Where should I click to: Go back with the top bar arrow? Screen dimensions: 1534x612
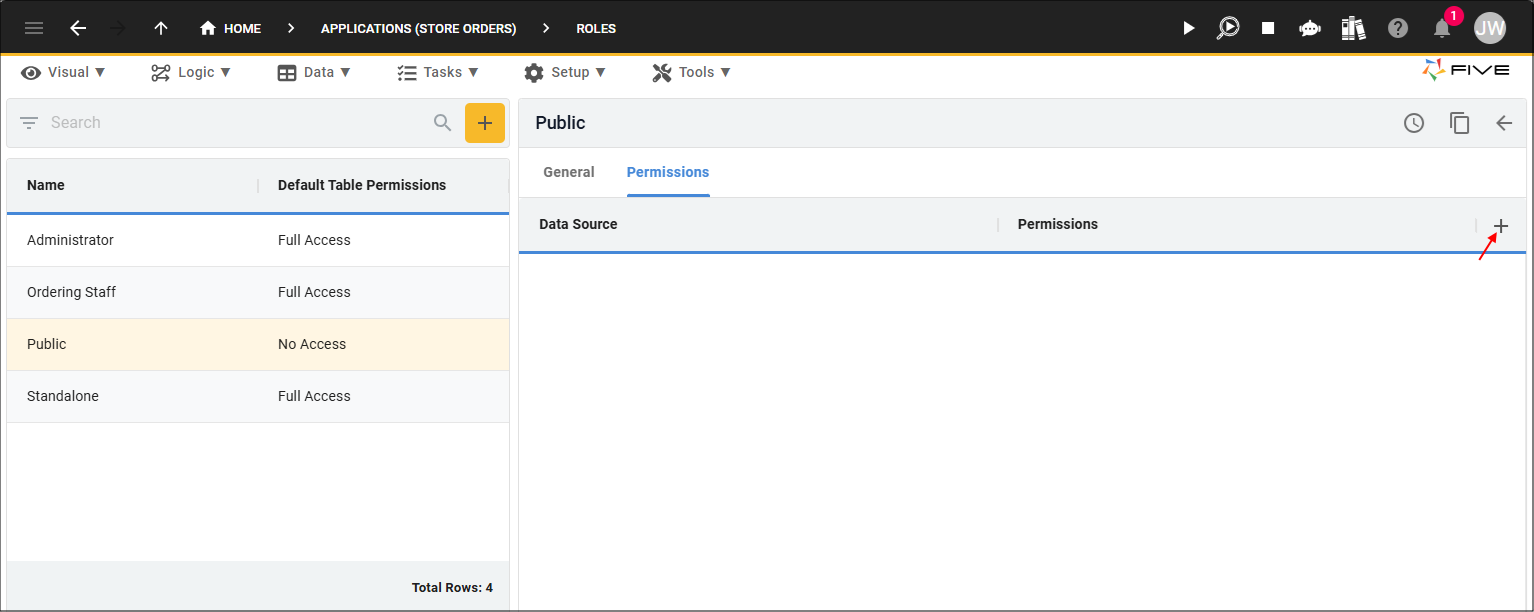[x=78, y=28]
